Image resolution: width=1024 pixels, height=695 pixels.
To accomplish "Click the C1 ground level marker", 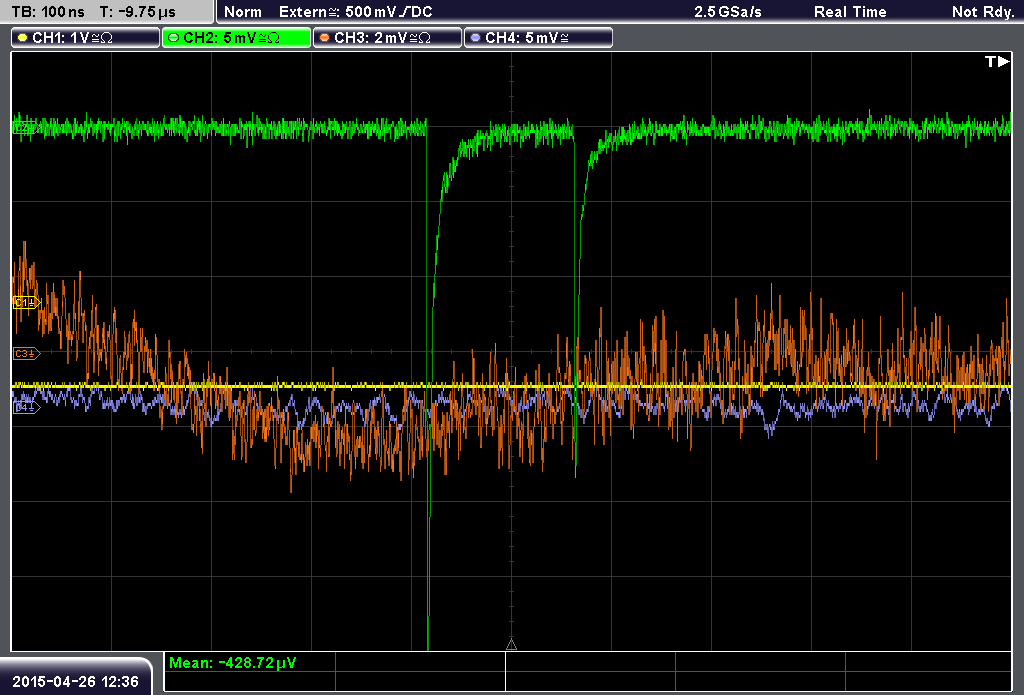I will (26, 302).
